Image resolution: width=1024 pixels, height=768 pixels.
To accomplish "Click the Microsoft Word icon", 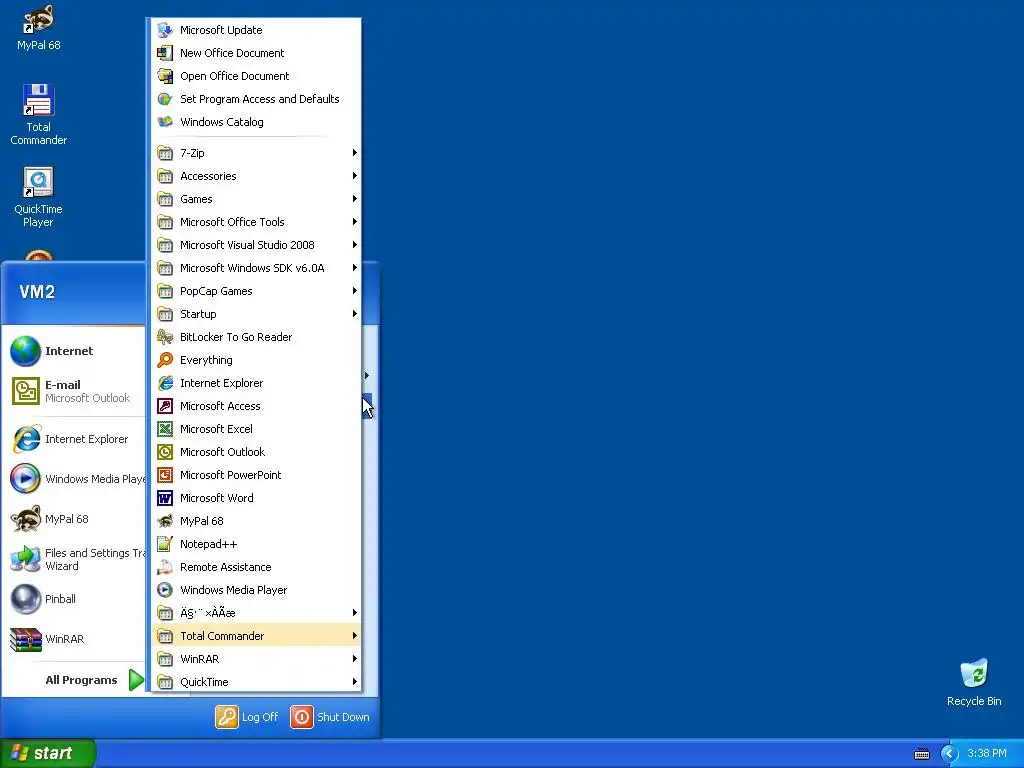I will (165, 498).
